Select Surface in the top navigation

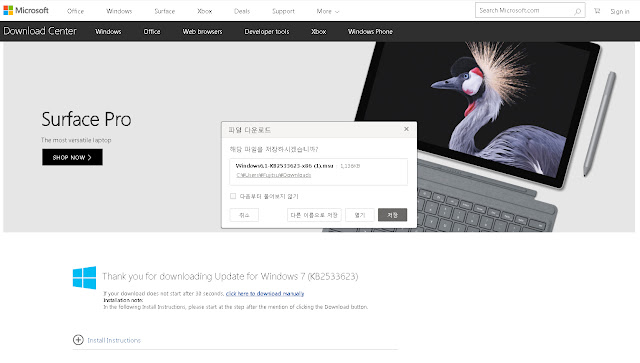pyautogui.click(x=164, y=11)
